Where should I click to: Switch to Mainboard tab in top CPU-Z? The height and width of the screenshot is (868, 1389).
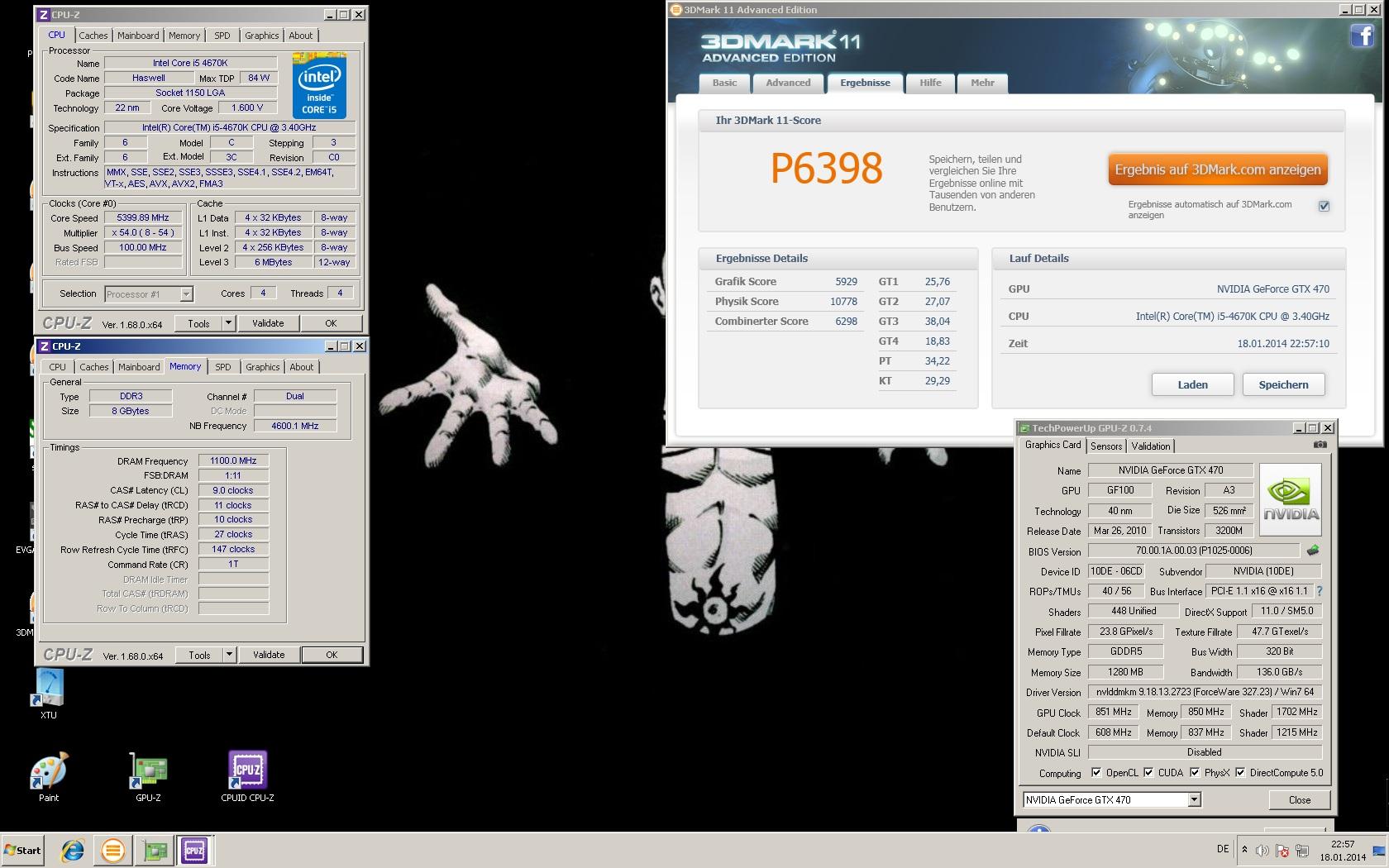pyautogui.click(x=138, y=36)
